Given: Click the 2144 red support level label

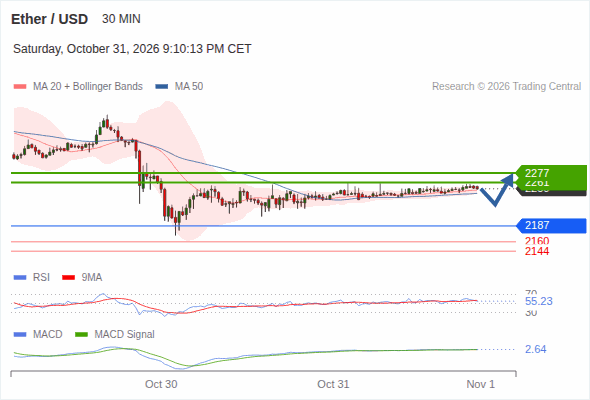Looking at the screenshot, I should click(537, 251).
